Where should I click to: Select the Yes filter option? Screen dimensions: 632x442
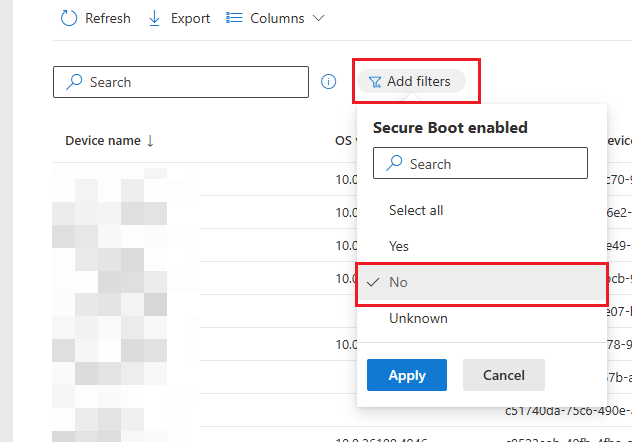(x=399, y=246)
